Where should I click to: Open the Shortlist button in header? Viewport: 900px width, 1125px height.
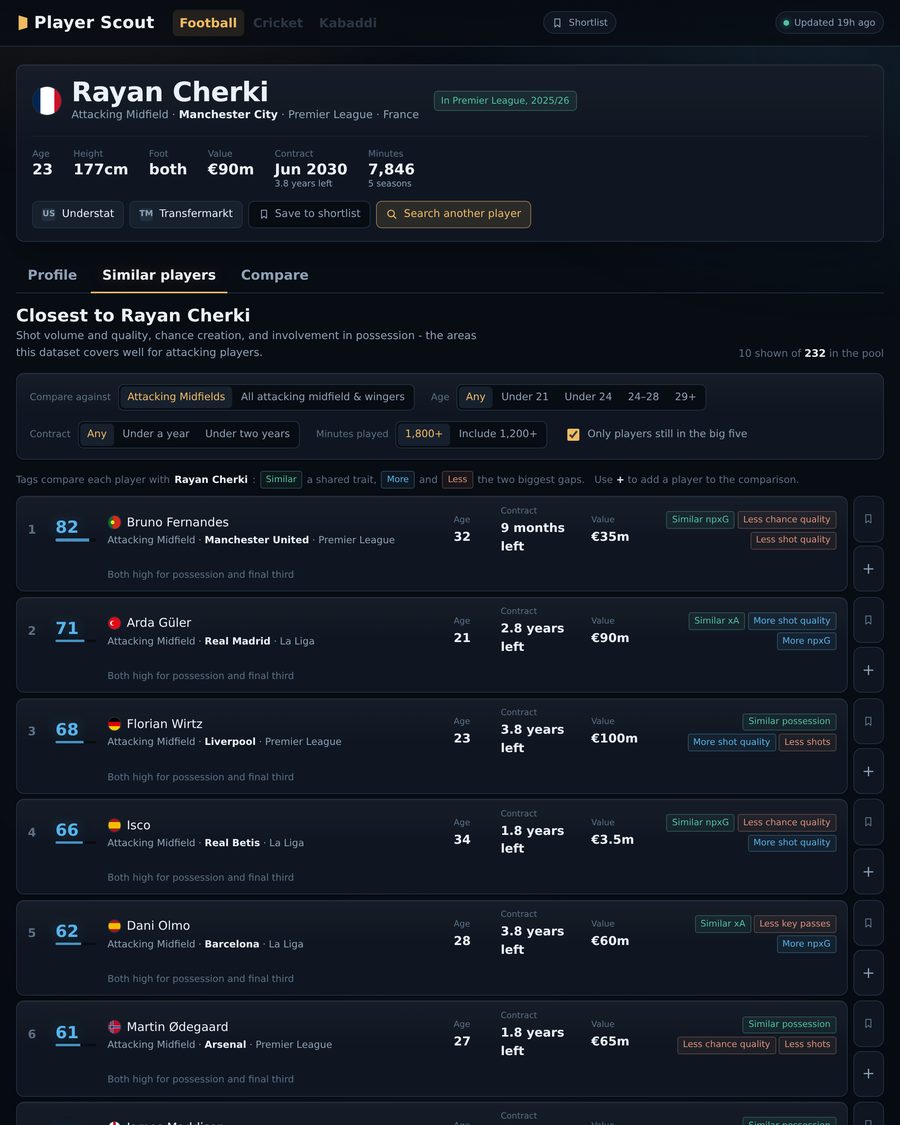[x=579, y=23]
